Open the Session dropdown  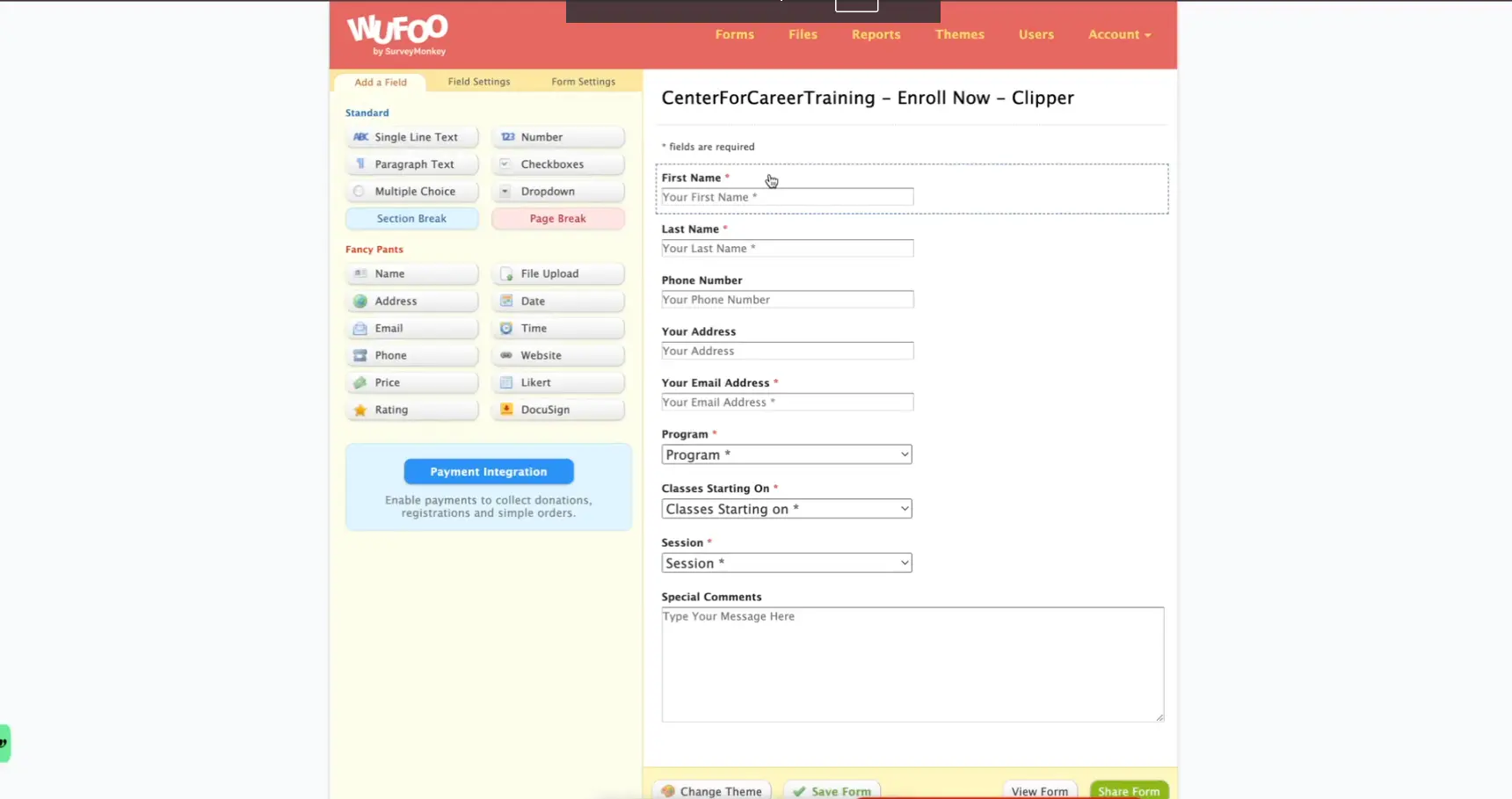click(x=786, y=563)
